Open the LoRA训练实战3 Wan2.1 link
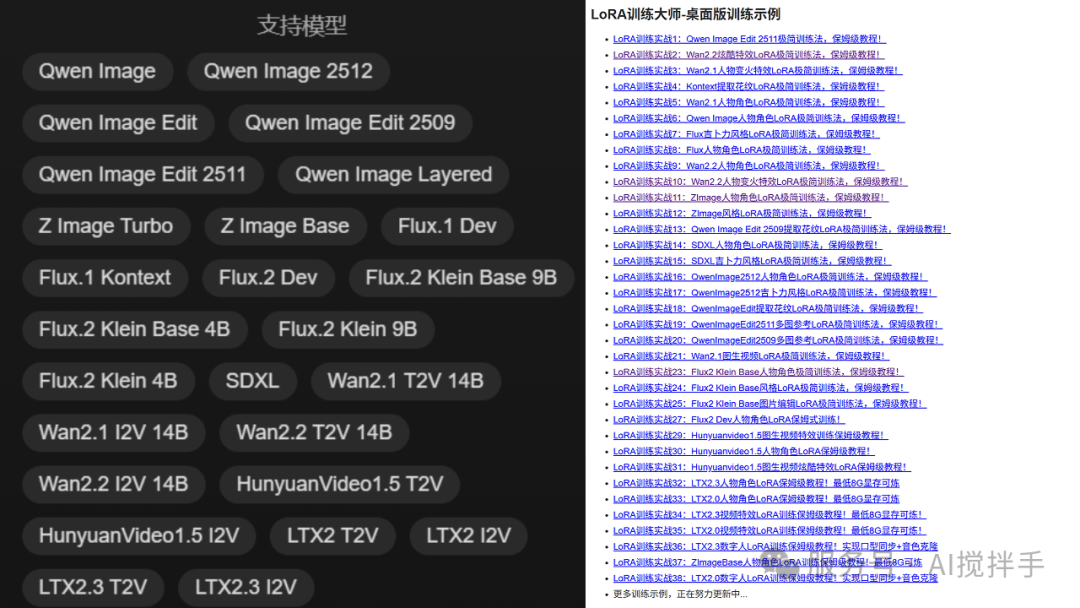This screenshot has height=608, width=1080. click(x=758, y=71)
